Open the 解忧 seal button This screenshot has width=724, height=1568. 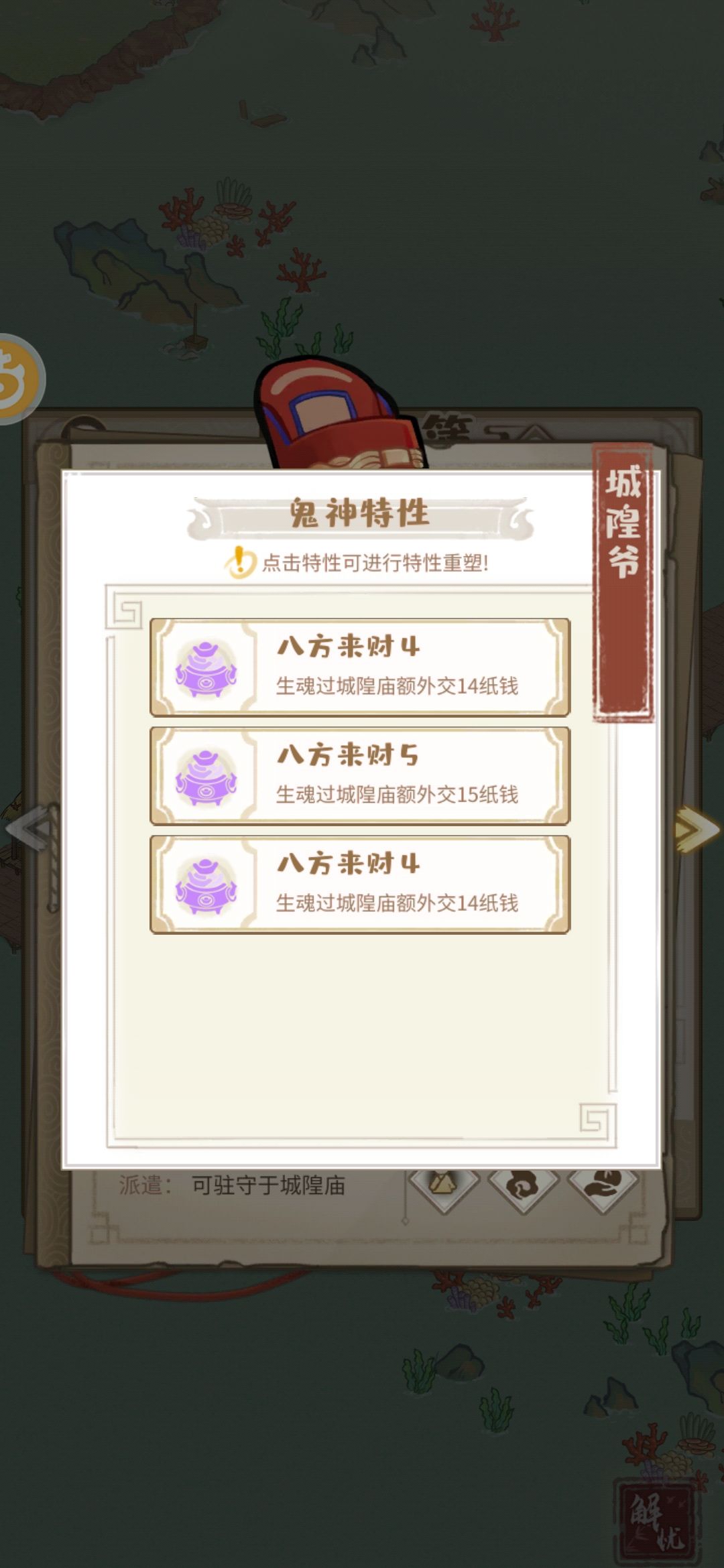tap(656, 1523)
